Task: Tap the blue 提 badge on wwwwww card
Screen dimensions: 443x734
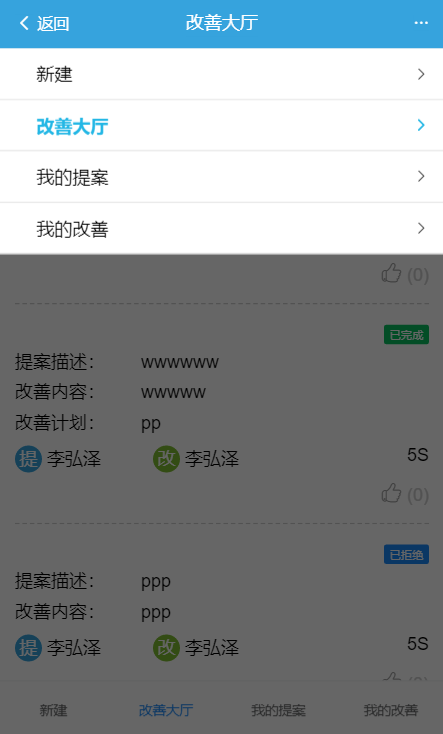Action: (29, 459)
